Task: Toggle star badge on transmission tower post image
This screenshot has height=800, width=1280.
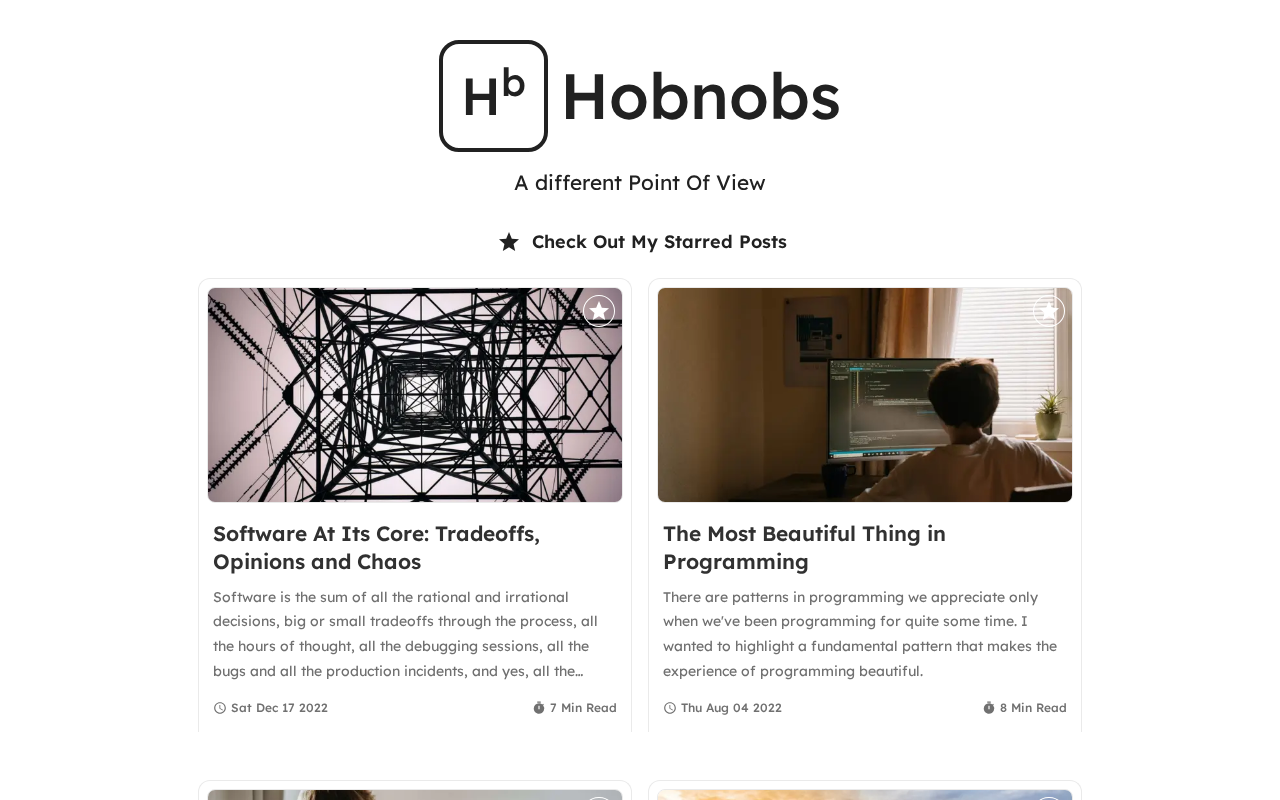Action: click(599, 311)
